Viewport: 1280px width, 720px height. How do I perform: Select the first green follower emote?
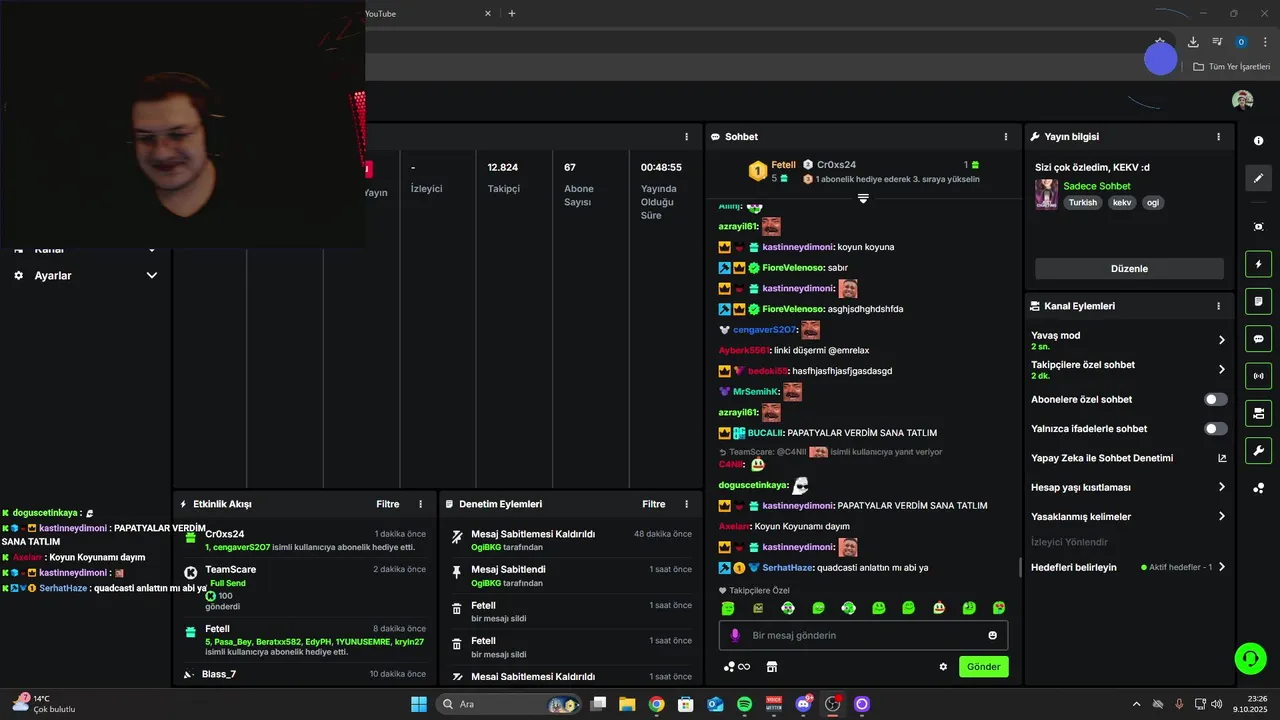click(x=728, y=608)
